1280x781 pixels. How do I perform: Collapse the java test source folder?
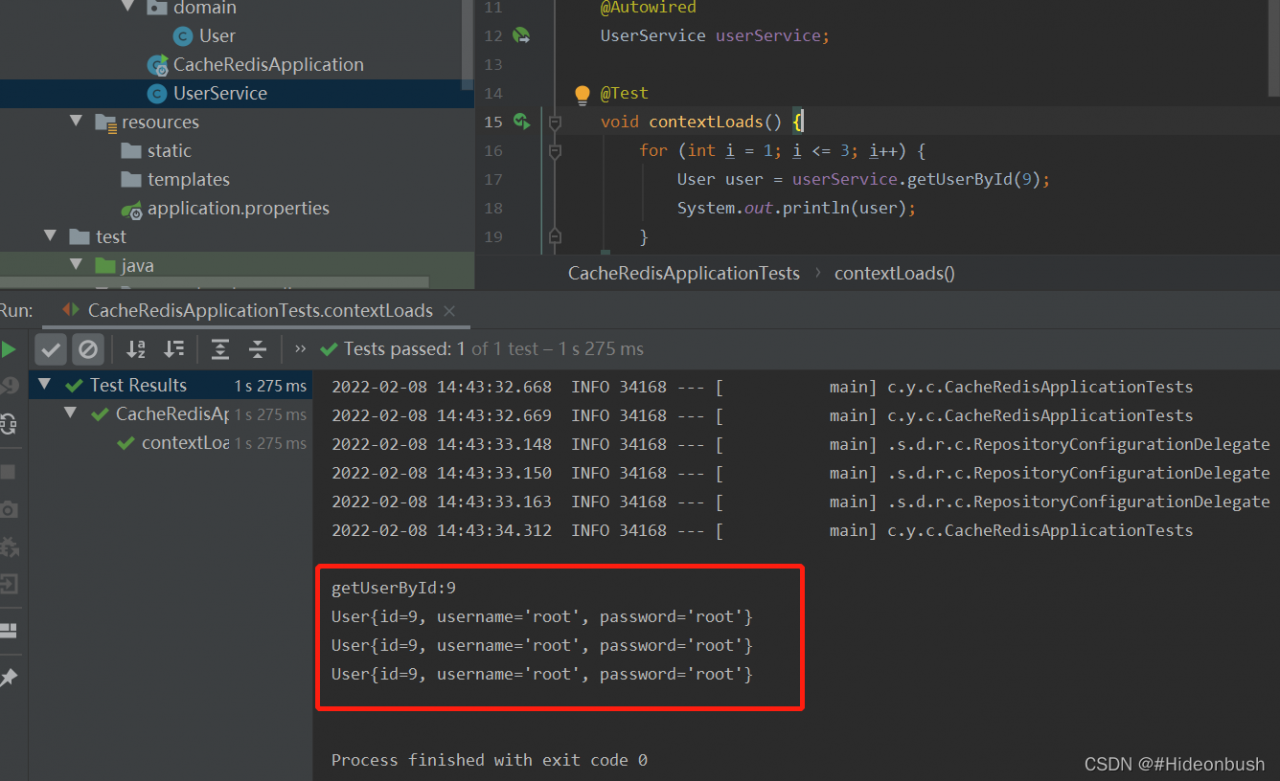[76, 266]
